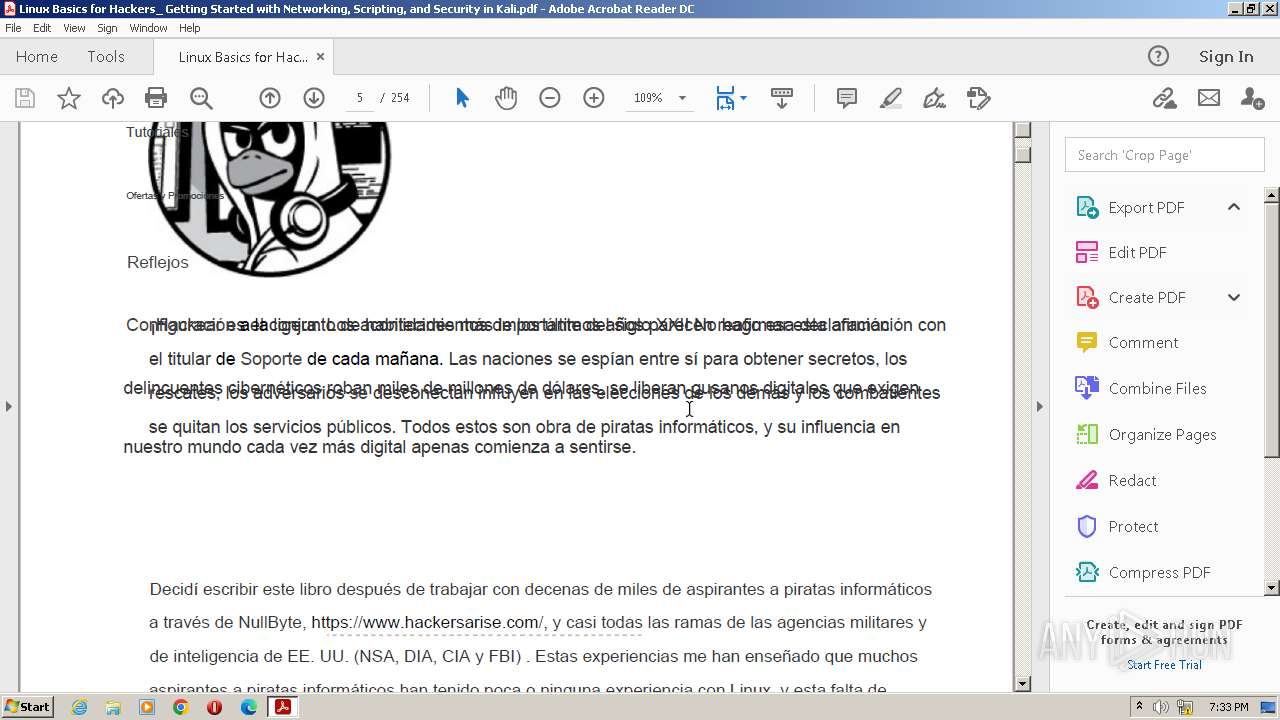
Task: Collapse the Export PDF section chevron
Action: [x=1234, y=207]
